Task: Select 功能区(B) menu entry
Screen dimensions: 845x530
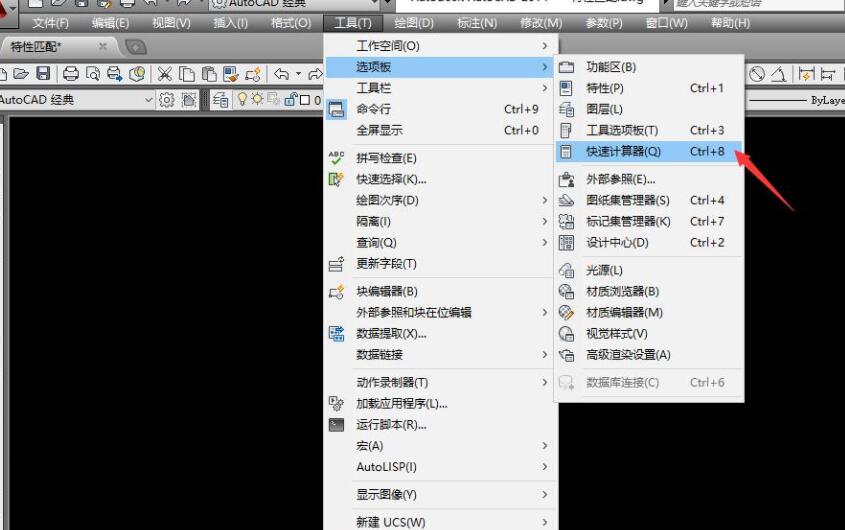Action: tap(649, 67)
